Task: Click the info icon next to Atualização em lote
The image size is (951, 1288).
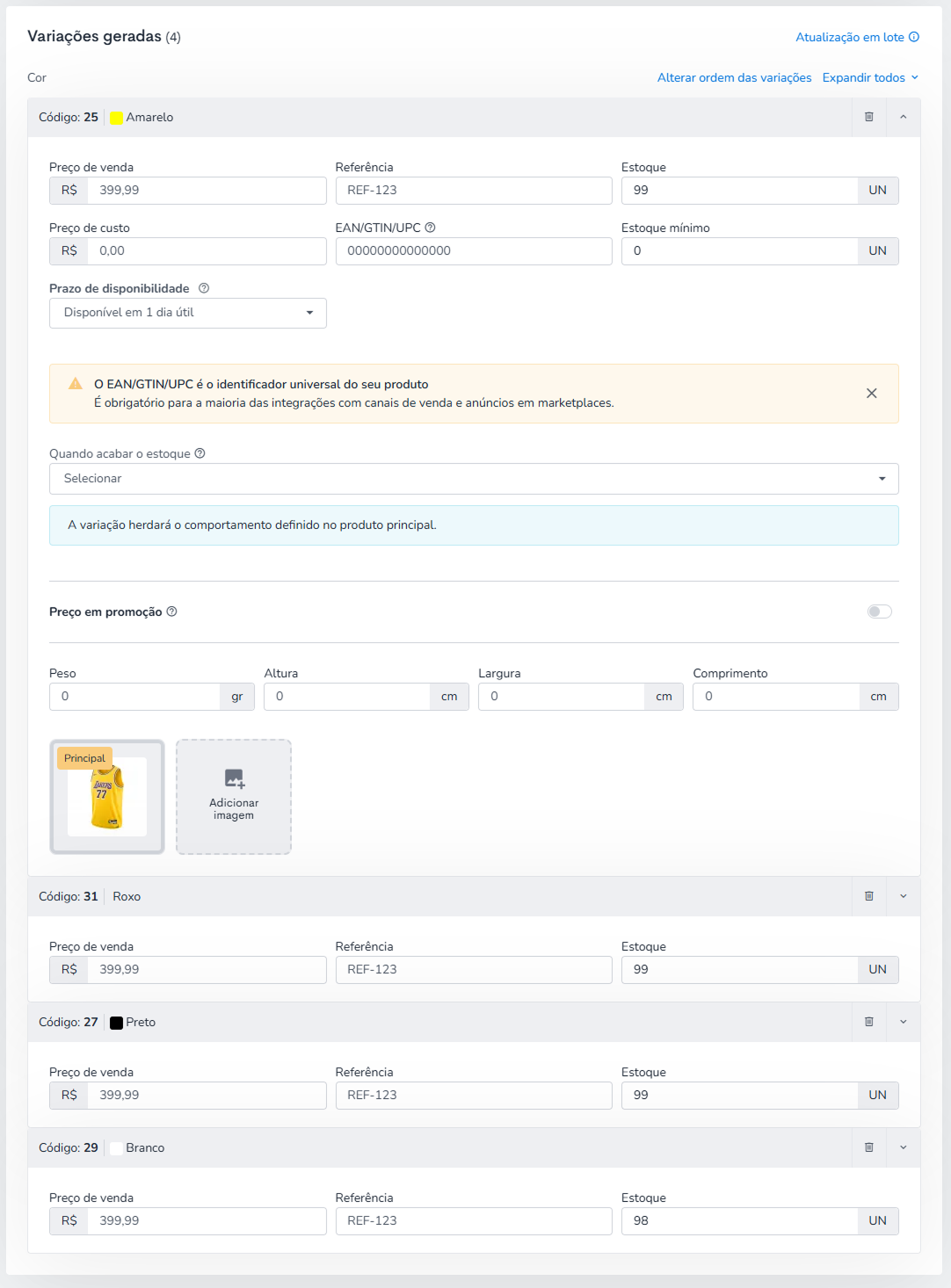Action: (914, 37)
